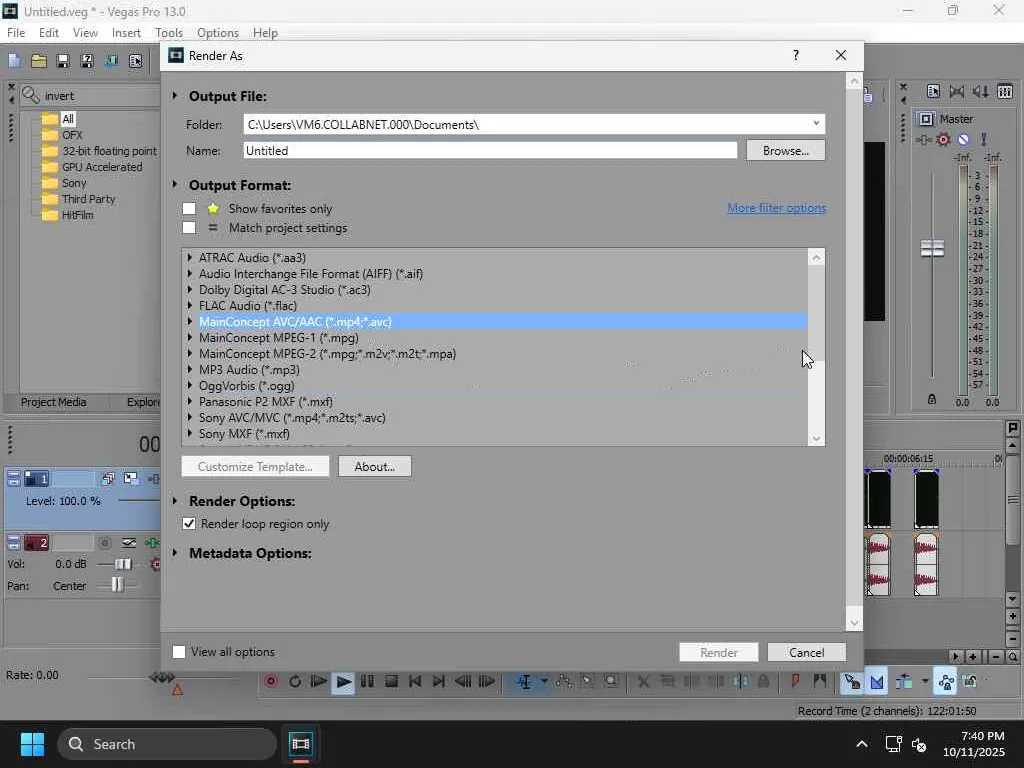Click the Master volume fader
The width and height of the screenshot is (1024, 768).
coord(932,248)
